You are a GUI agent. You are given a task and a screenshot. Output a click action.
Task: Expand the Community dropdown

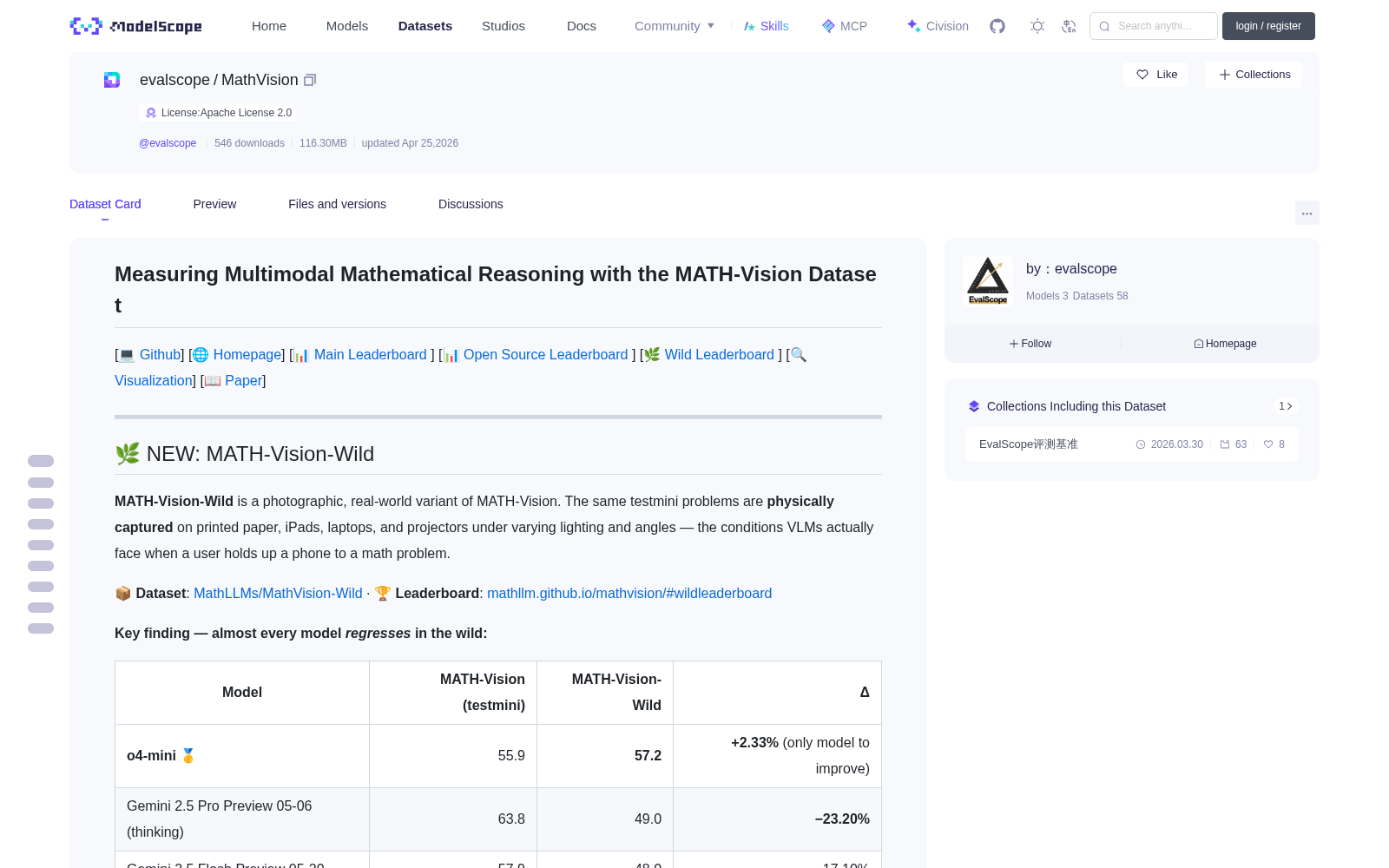[x=675, y=26]
